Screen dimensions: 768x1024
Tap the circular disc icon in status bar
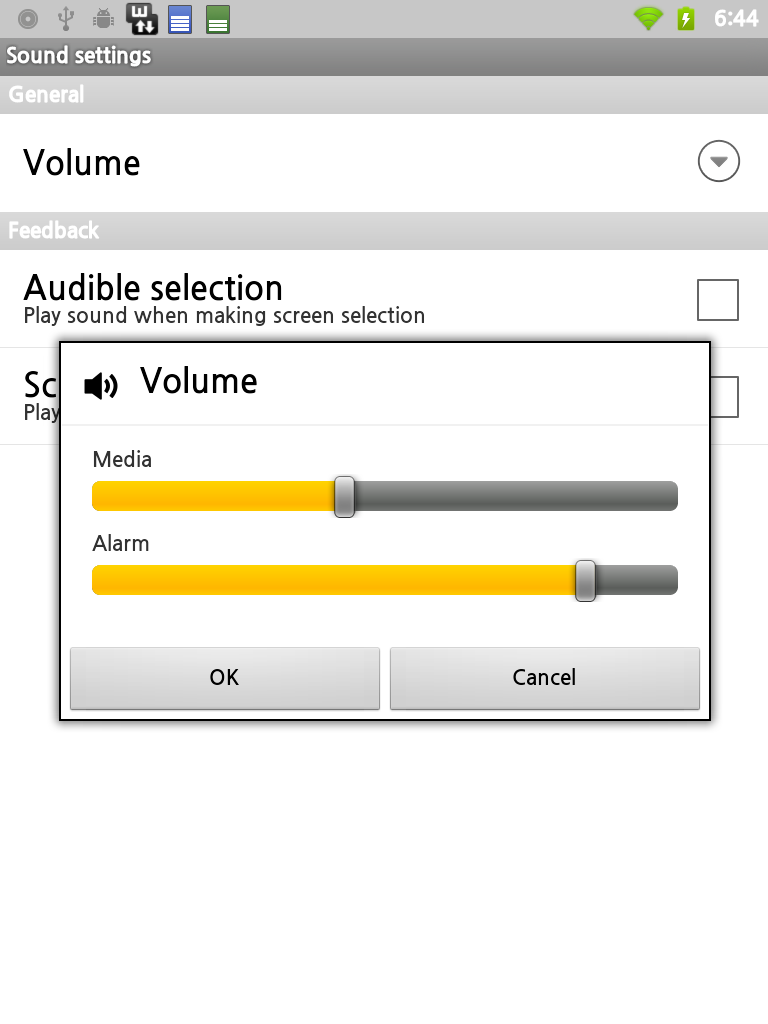tap(28, 18)
